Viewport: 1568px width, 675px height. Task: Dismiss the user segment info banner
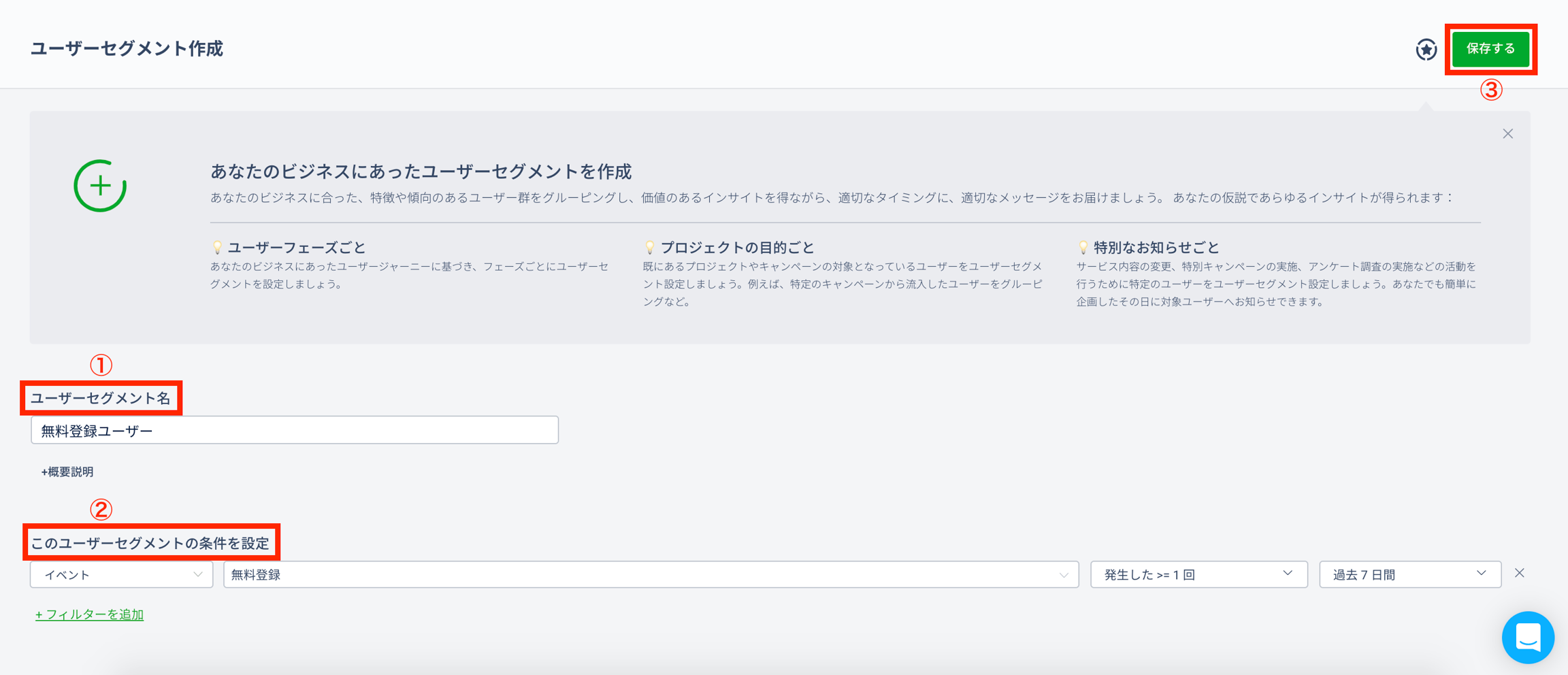(x=1507, y=134)
